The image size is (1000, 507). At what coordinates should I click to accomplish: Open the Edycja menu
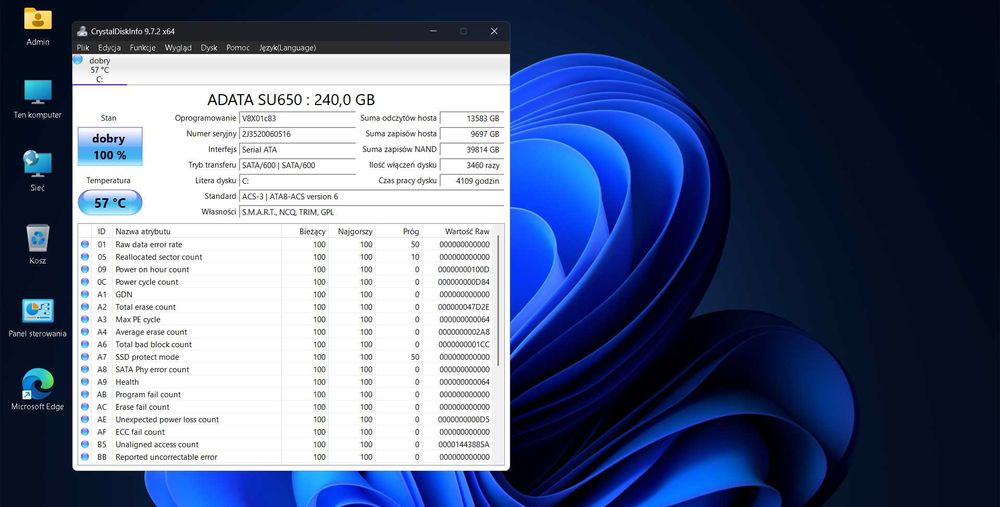[110, 48]
